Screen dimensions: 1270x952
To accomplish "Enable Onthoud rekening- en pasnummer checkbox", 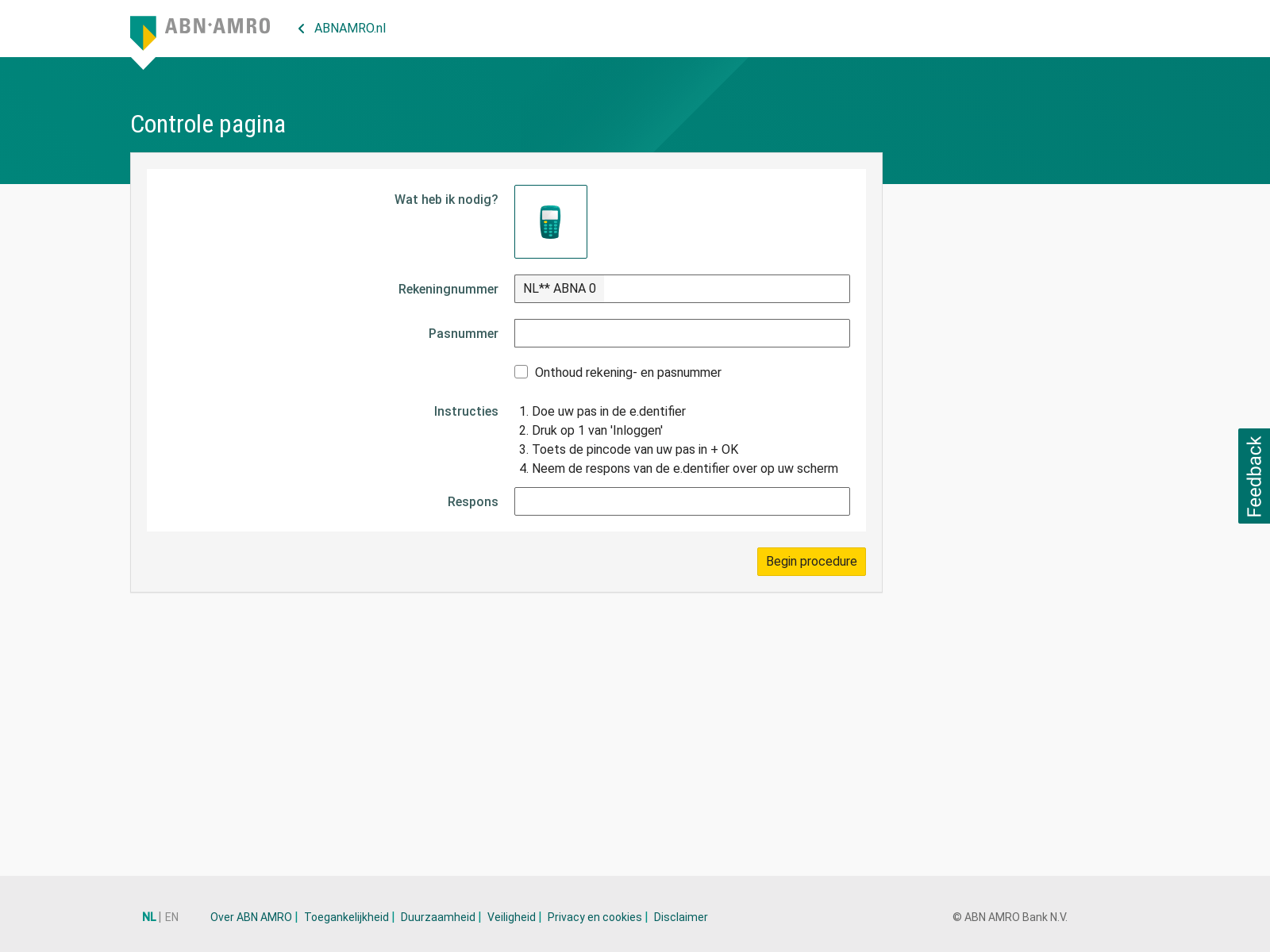I will (x=521, y=372).
